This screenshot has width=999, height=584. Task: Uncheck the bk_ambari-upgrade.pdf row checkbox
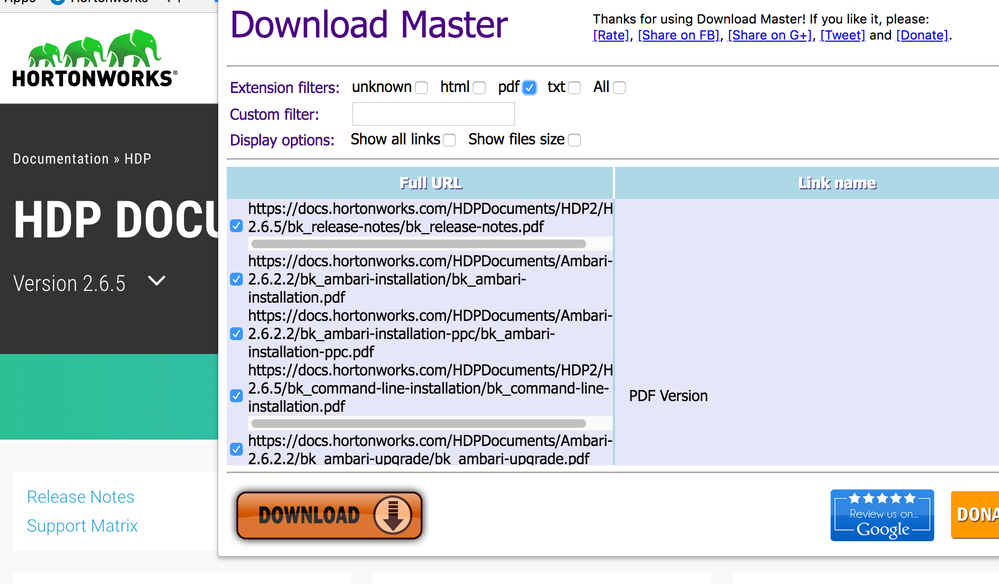tap(236, 449)
